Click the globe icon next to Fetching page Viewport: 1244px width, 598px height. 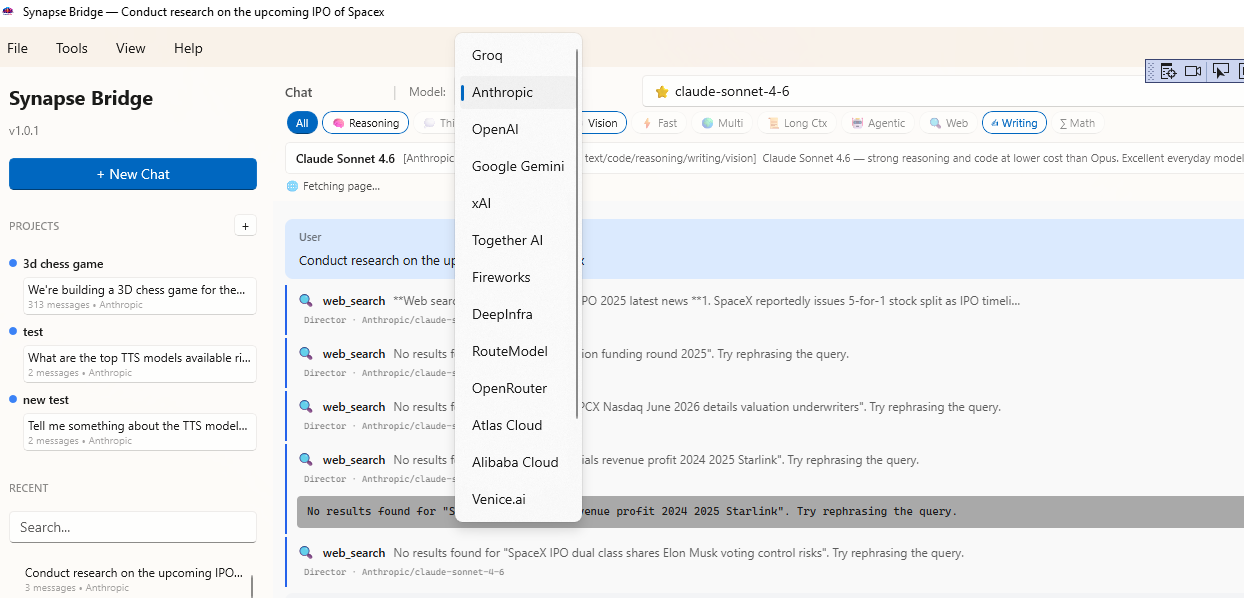tap(292, 186)
